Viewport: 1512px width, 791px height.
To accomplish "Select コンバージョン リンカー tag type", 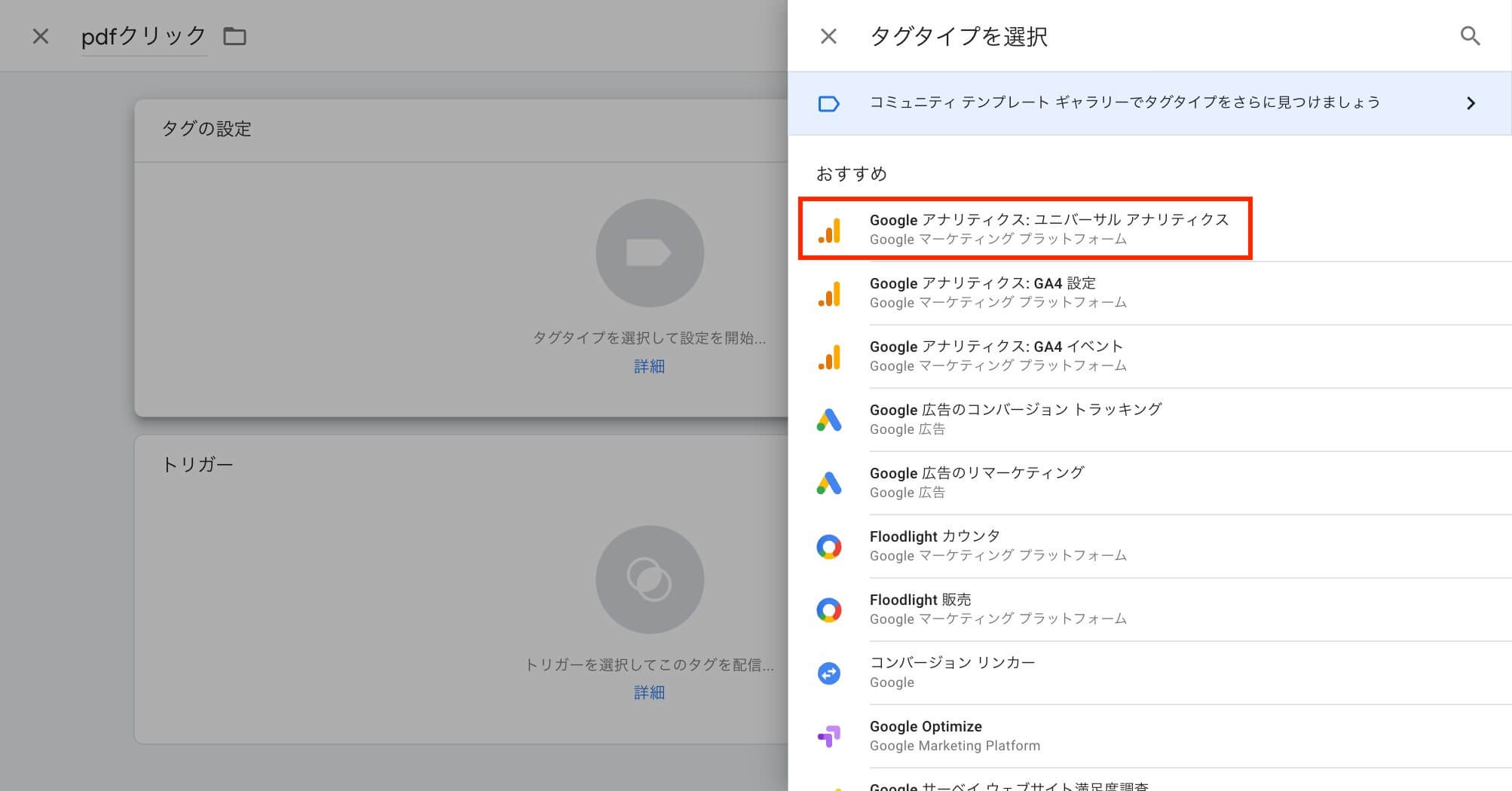I will coord(1149,673).
